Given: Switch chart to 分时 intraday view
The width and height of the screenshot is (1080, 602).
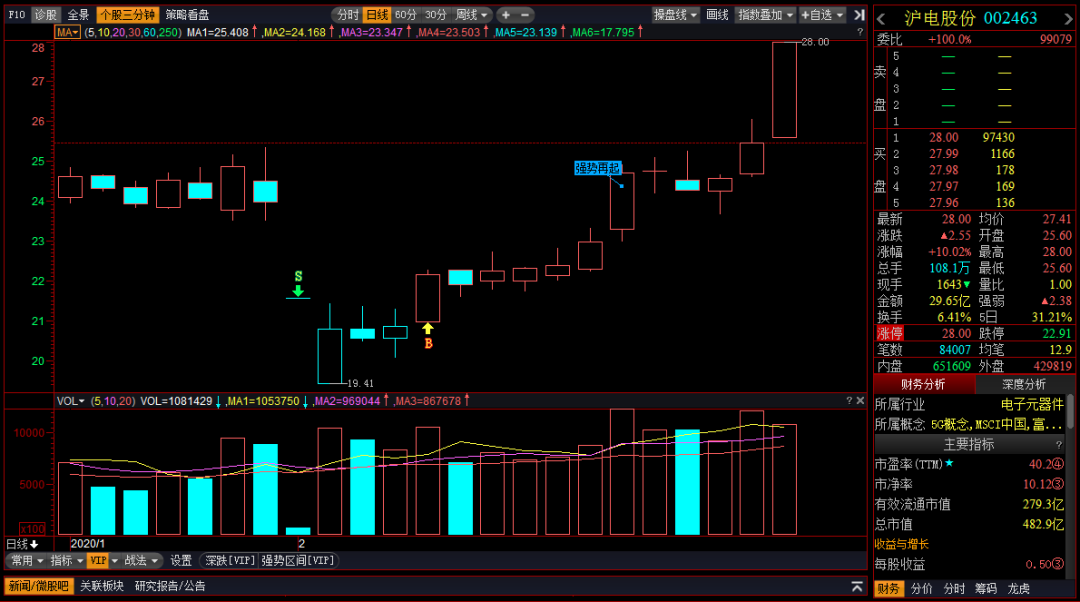Looking at the screenshot, I should pos(346,14).
